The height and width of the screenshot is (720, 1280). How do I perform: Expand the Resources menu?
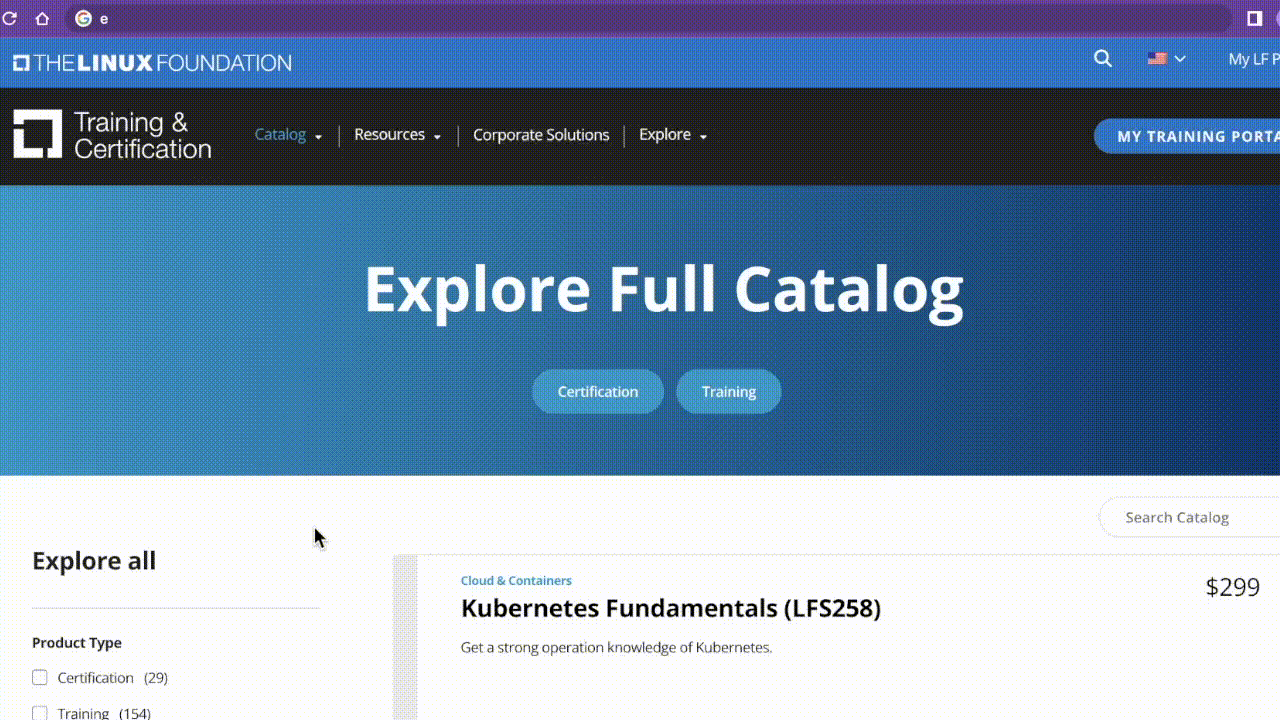pyautogui.click(x=397, y=135)
